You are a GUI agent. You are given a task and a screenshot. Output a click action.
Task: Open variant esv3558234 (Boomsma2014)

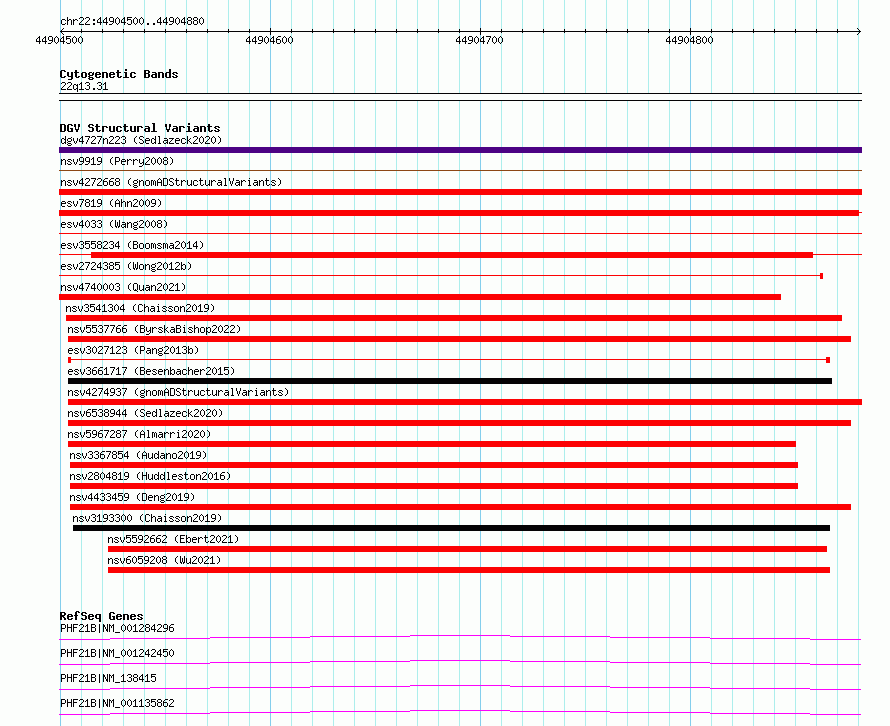pos(132,245)
